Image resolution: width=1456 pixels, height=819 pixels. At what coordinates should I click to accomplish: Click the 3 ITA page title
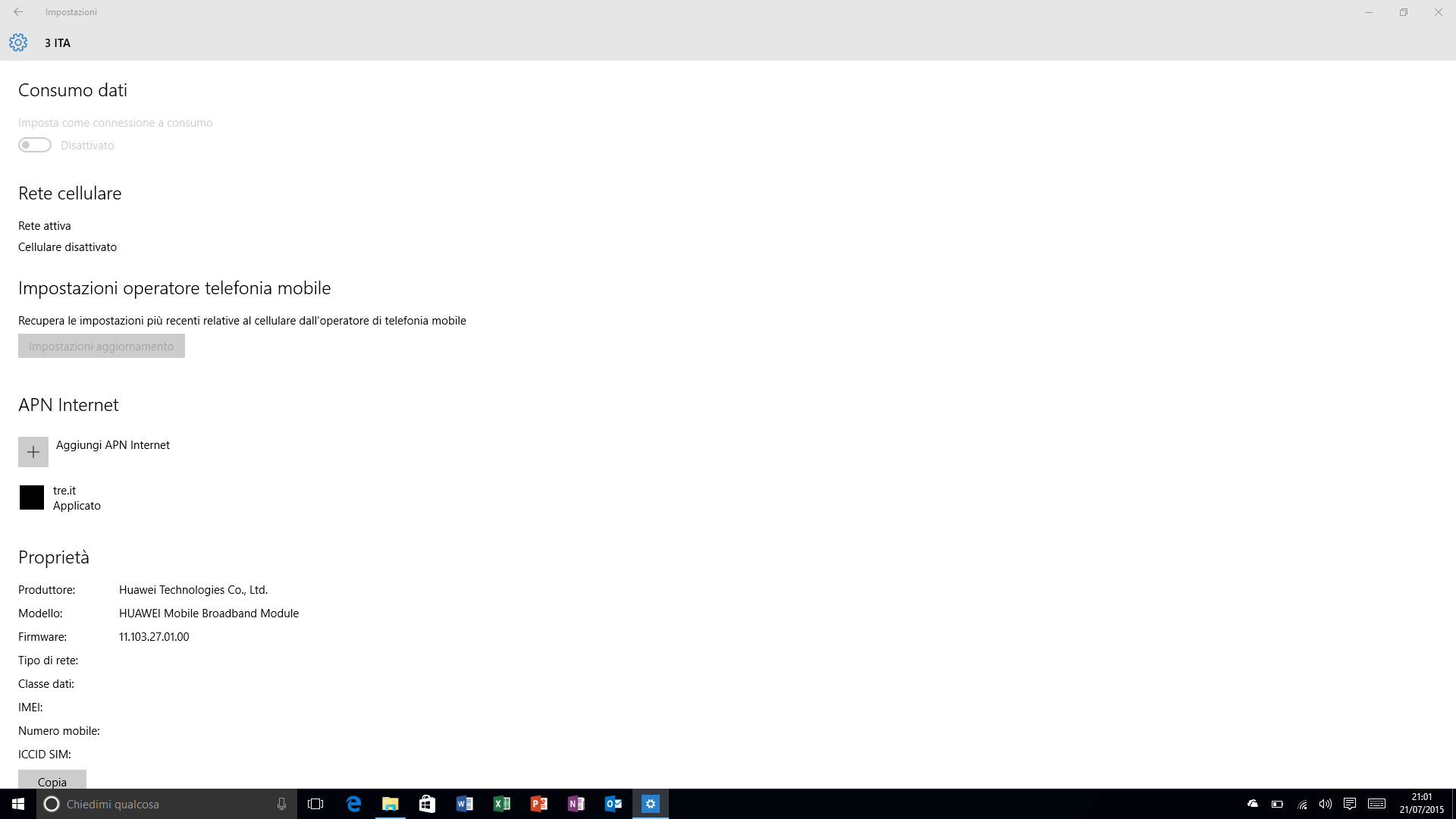tap(58, 43)
